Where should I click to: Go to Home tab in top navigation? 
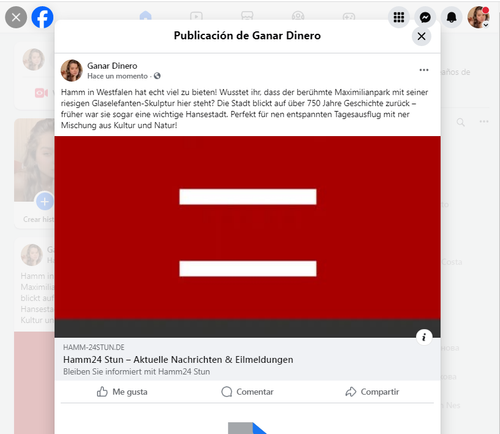tap(145, 16)
